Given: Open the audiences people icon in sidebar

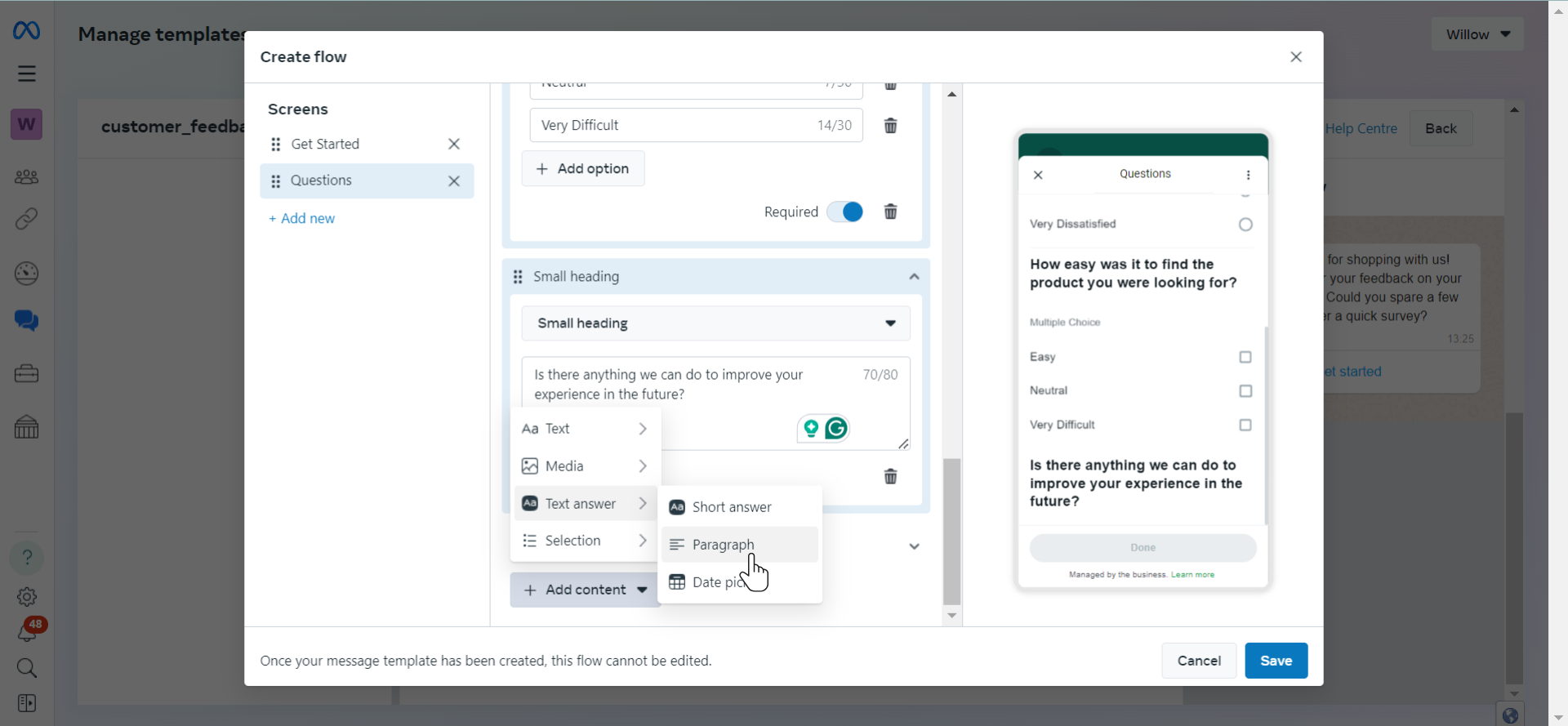Looking at the screenshot, I should coord(26,176).
